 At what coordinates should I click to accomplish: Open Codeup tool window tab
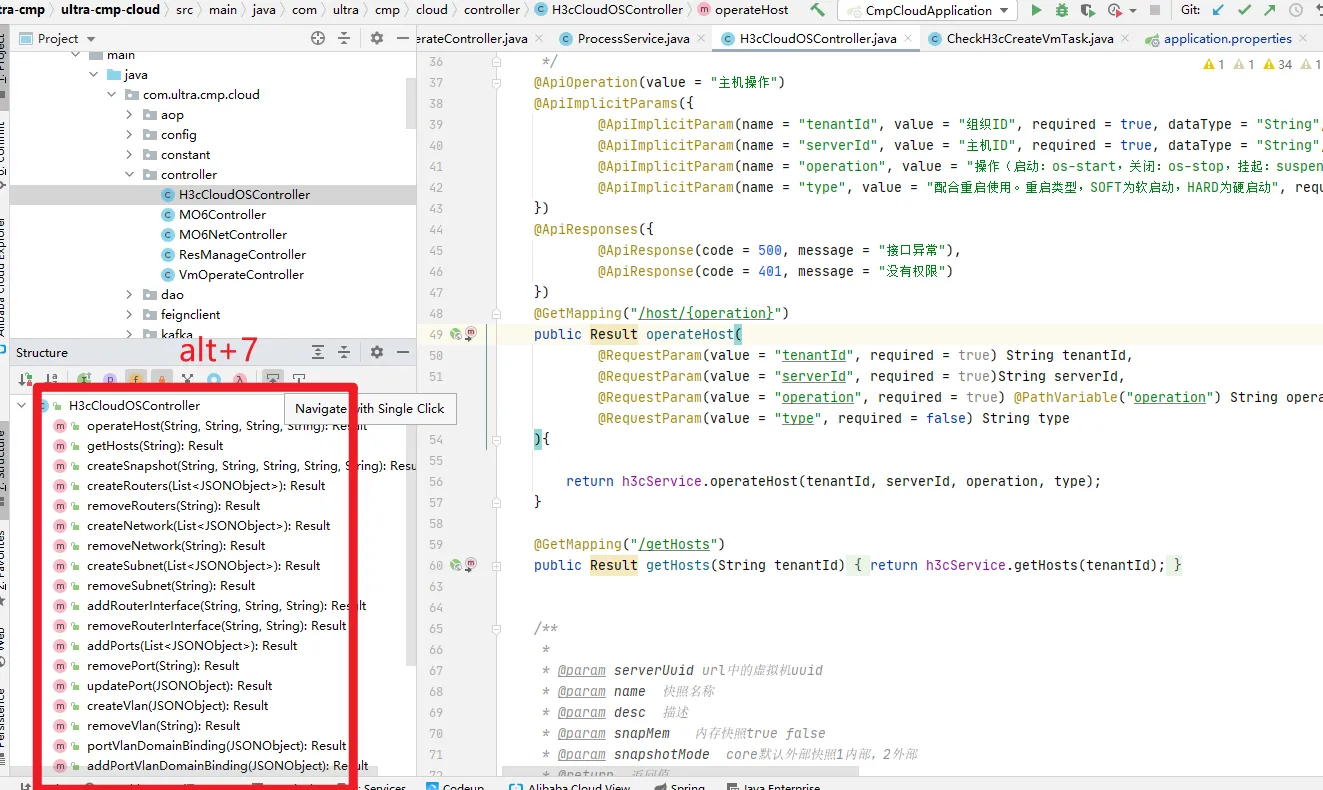pos(455,787)
